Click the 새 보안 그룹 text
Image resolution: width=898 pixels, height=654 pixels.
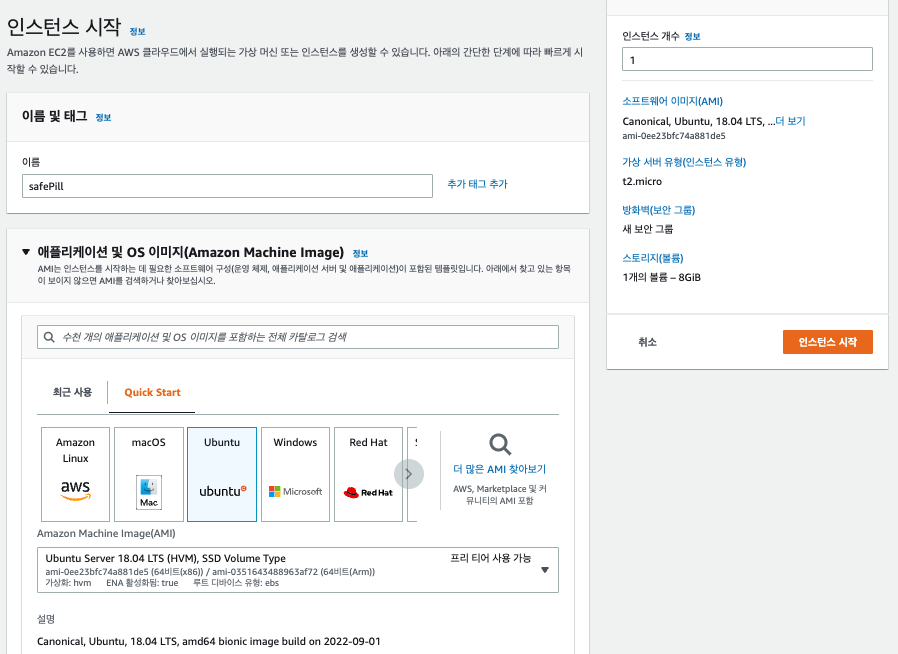coord(648,229)
